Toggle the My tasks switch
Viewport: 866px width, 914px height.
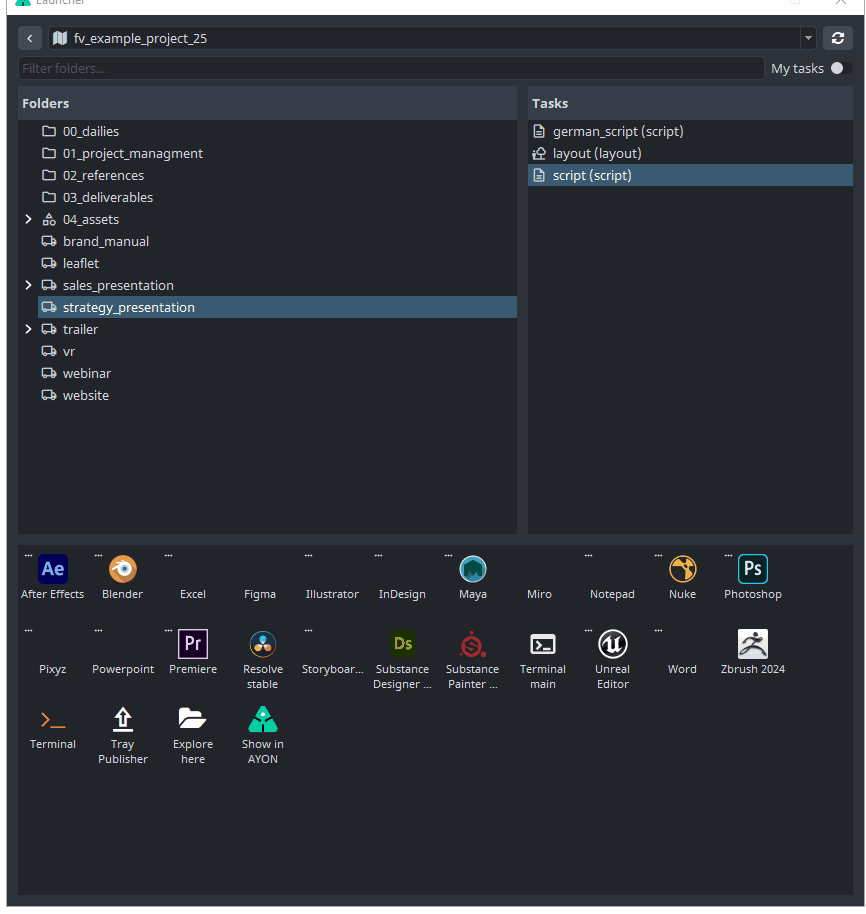841,69
